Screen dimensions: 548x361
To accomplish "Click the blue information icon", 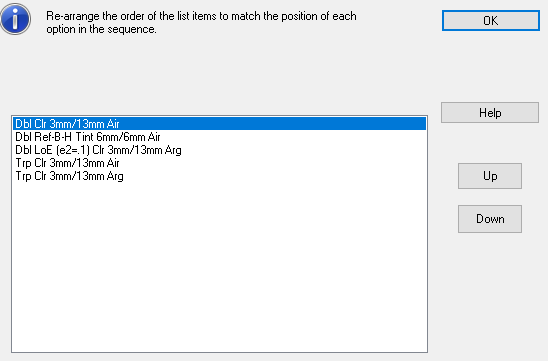I will pos(15,19).
